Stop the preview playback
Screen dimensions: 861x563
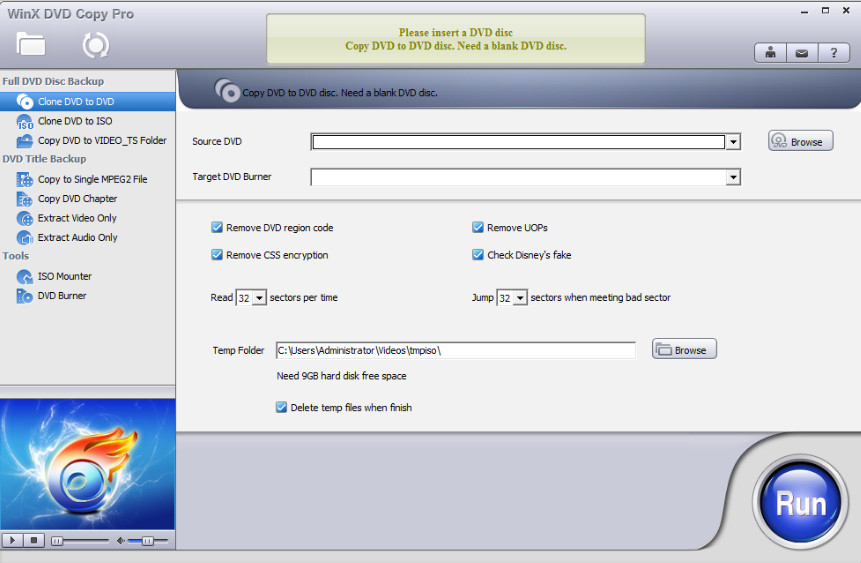[x=33, y=540]
